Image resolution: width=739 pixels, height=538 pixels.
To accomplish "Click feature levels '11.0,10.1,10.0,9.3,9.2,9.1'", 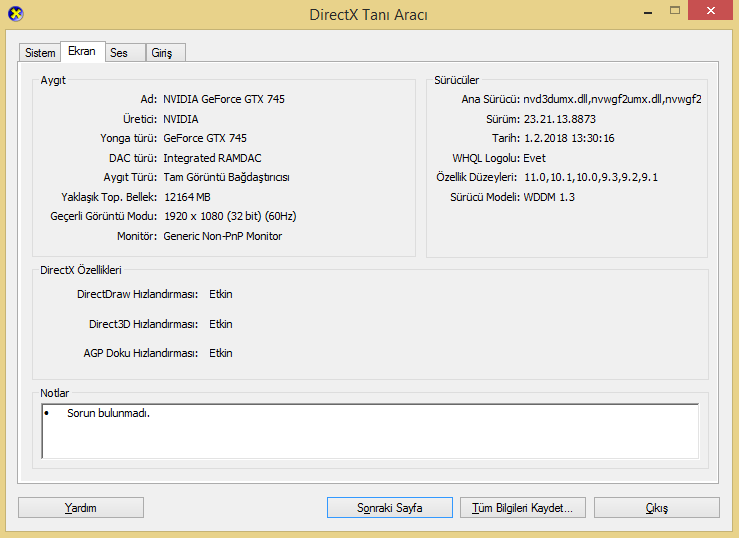I will pos(591,178).
